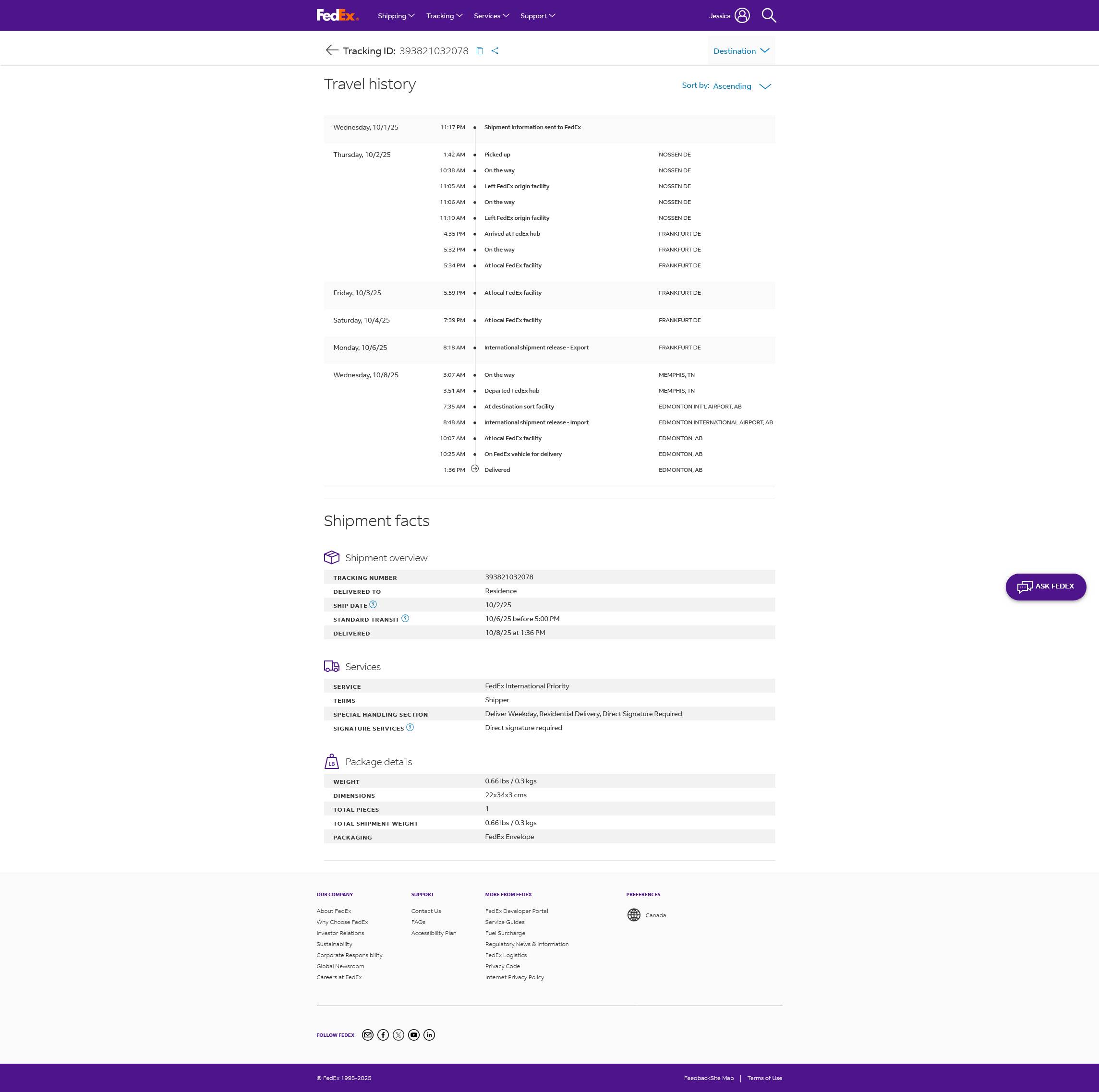Screen dimensions: 1099x1092
Task: Expand the Tracking menu
Action: tap(444, 16)
